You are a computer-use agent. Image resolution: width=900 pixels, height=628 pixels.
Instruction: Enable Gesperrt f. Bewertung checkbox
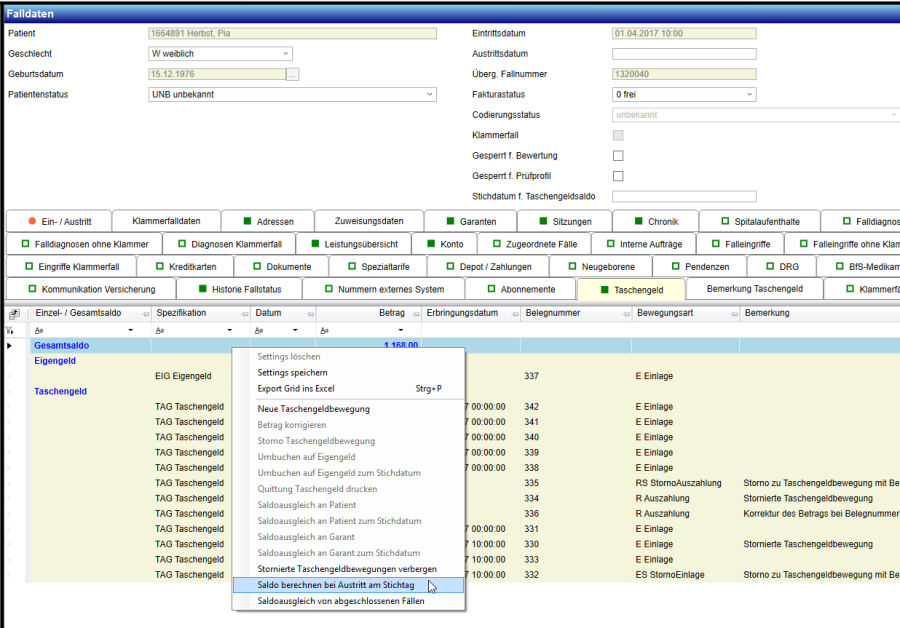click(618, 156)
